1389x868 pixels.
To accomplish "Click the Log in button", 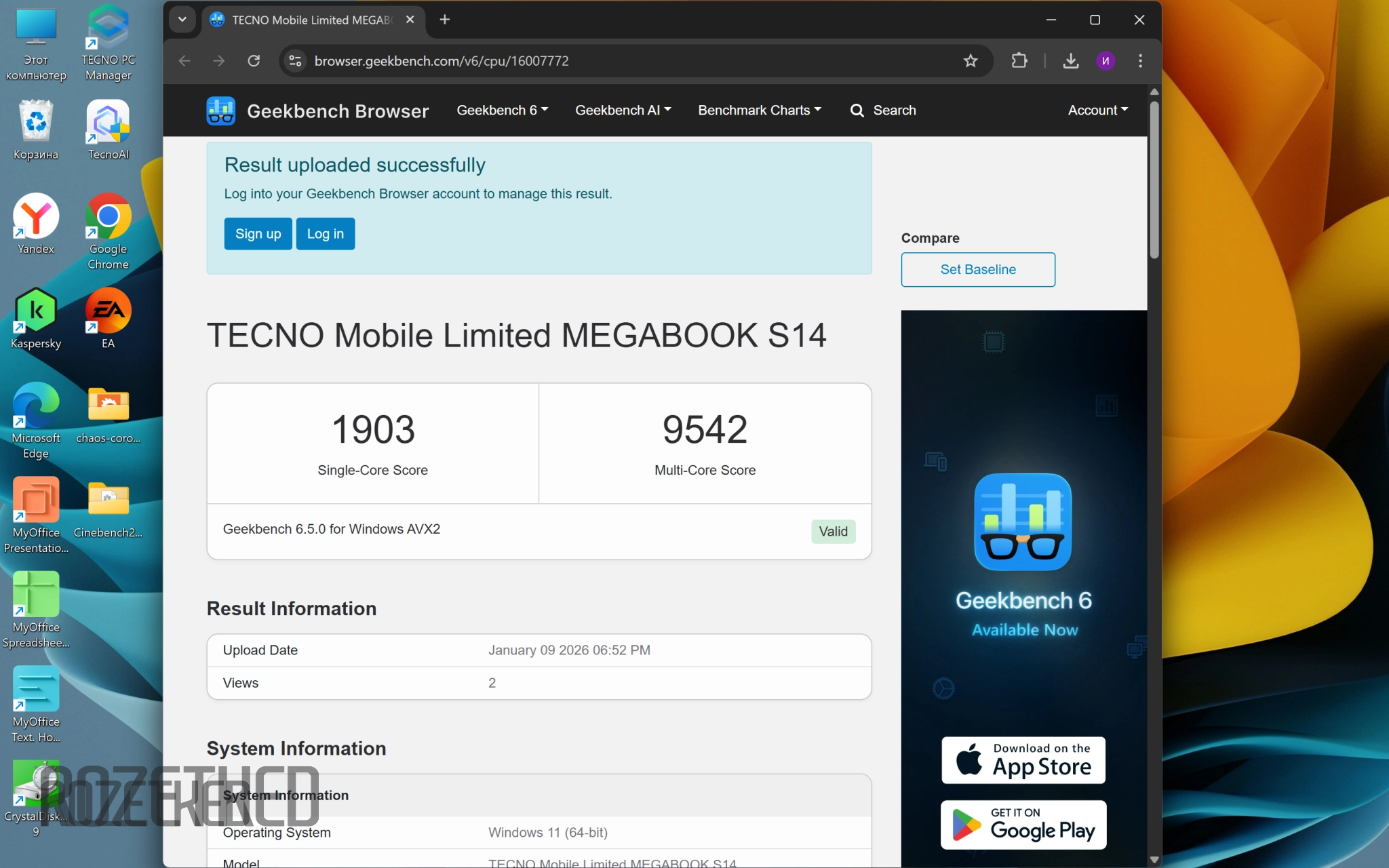I will pos(325,234).
